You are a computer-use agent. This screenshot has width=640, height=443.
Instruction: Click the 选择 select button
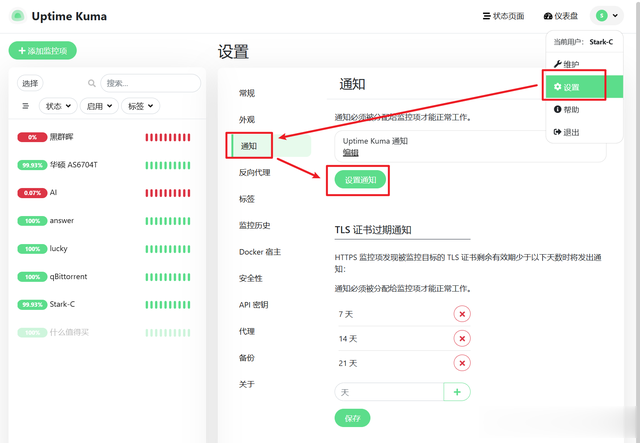pos(30,83)
